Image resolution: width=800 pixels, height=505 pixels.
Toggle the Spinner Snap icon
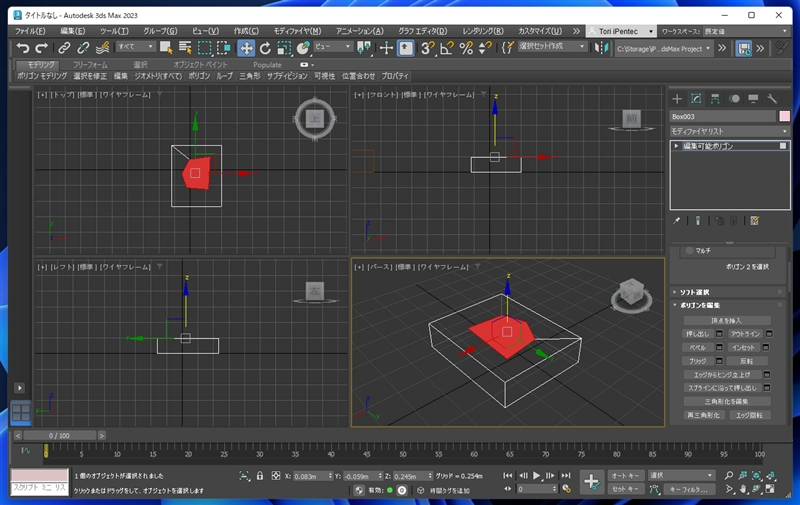point(485,48)
